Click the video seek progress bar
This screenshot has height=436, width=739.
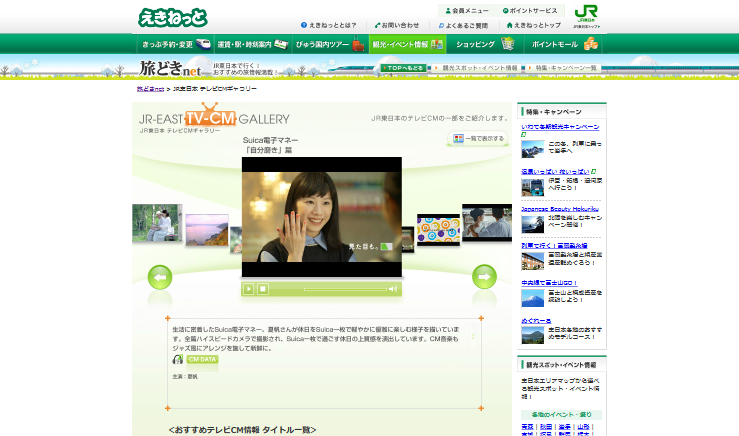[345, 289]
